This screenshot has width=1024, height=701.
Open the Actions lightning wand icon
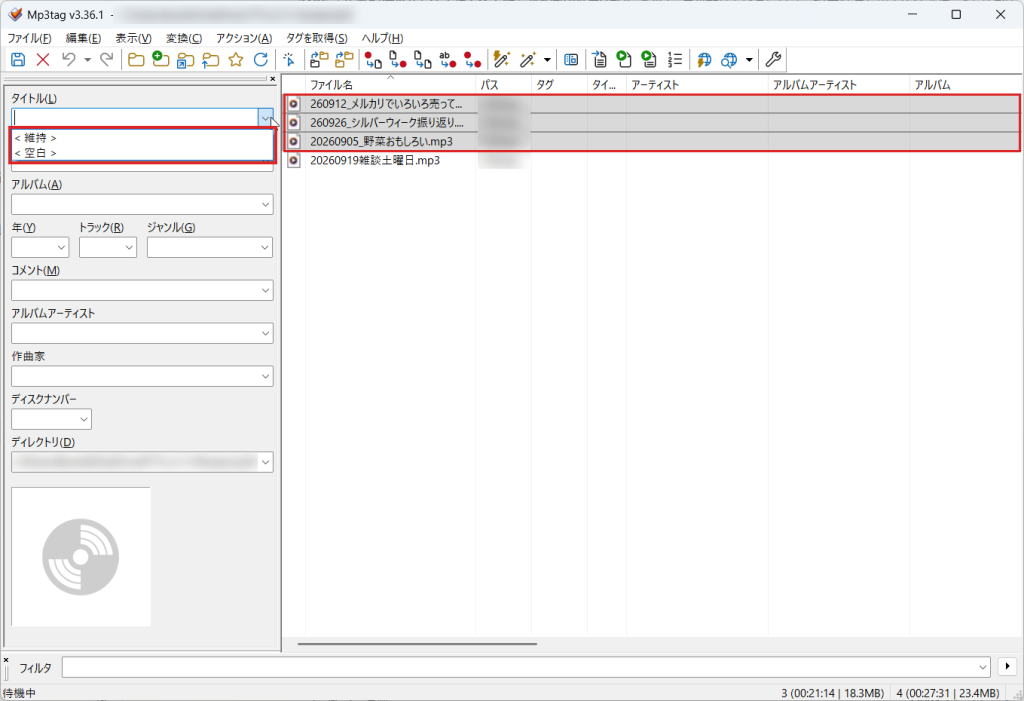pos(502,60)
